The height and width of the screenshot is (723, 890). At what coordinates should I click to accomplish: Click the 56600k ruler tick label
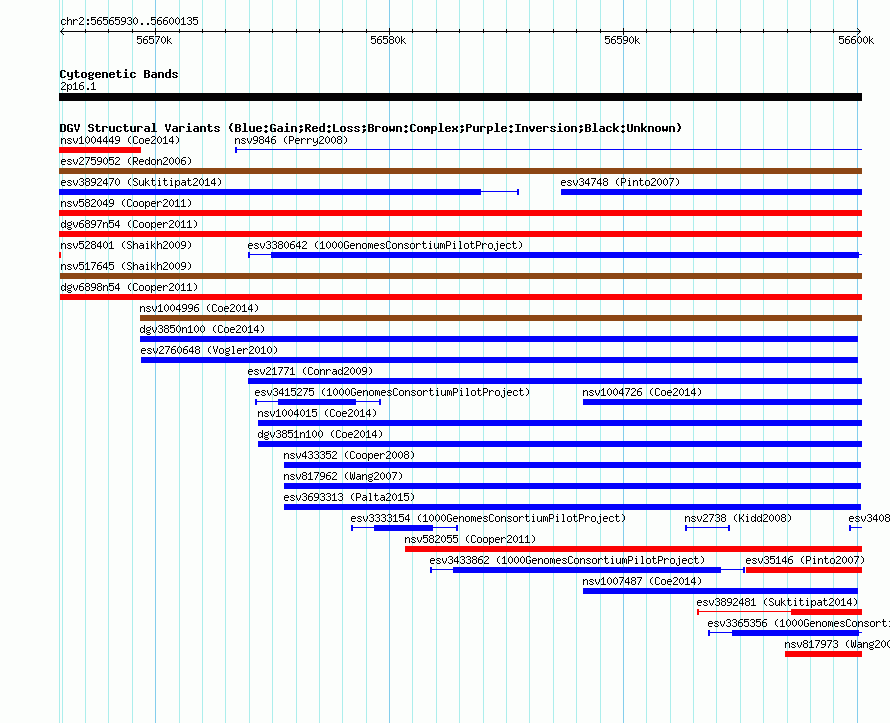856,40
